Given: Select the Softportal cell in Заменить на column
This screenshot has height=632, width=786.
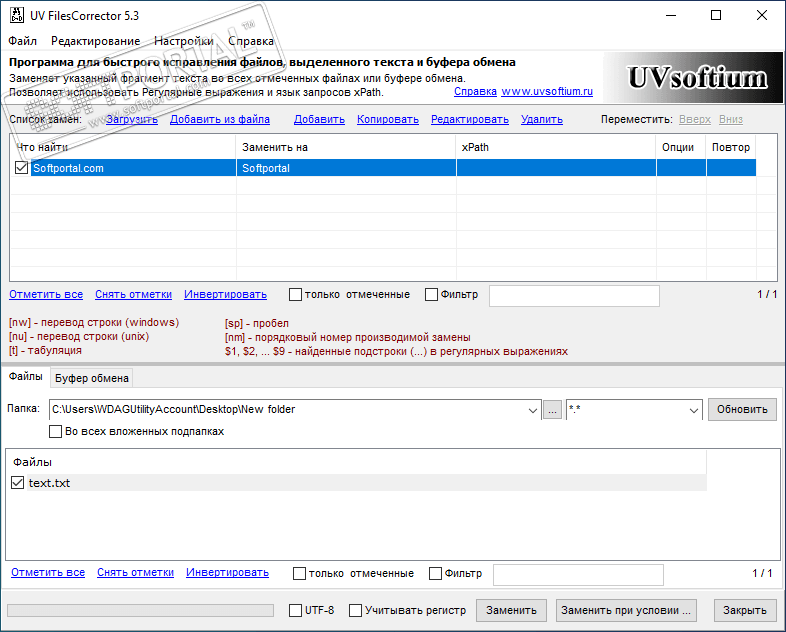Looking at the screenshot, I should 346,168.
